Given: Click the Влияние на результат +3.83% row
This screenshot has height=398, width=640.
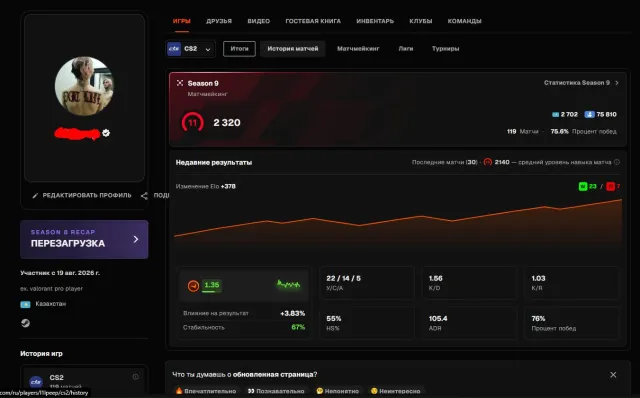Looking at the screenshot, I should pyautogui.click(x=244, y=314).
